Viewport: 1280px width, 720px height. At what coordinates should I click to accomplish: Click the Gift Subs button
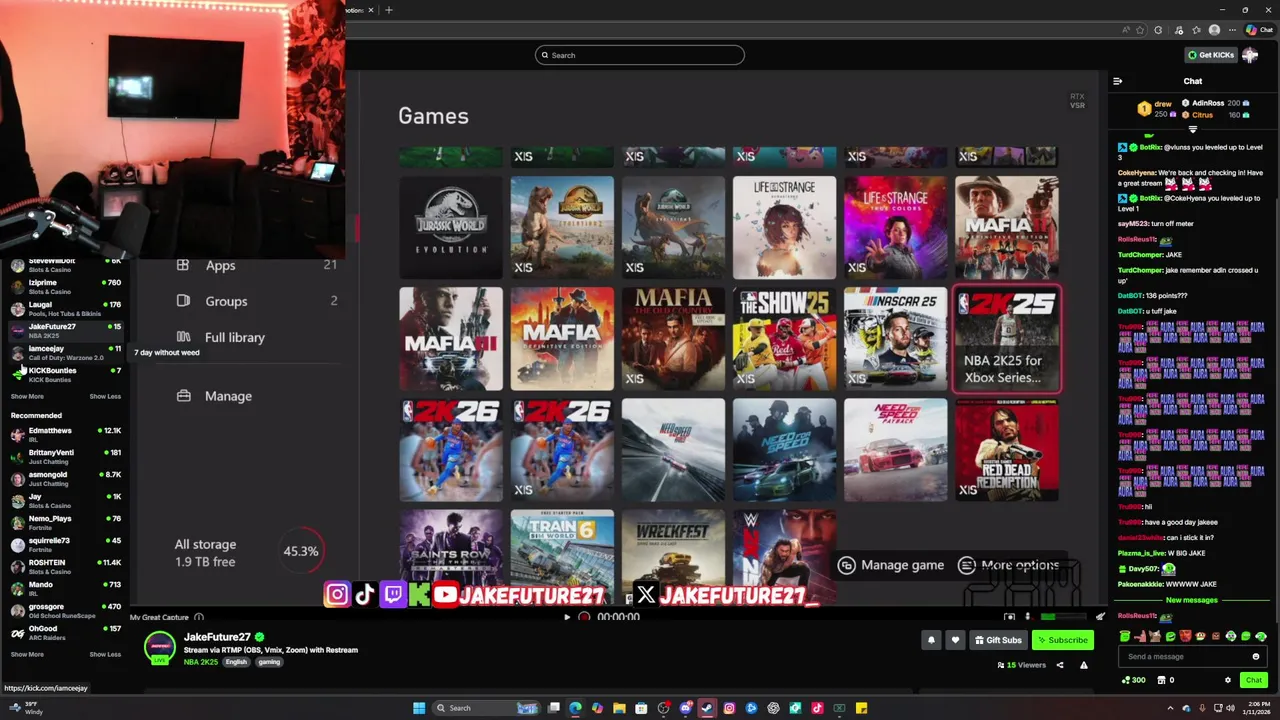998,640
